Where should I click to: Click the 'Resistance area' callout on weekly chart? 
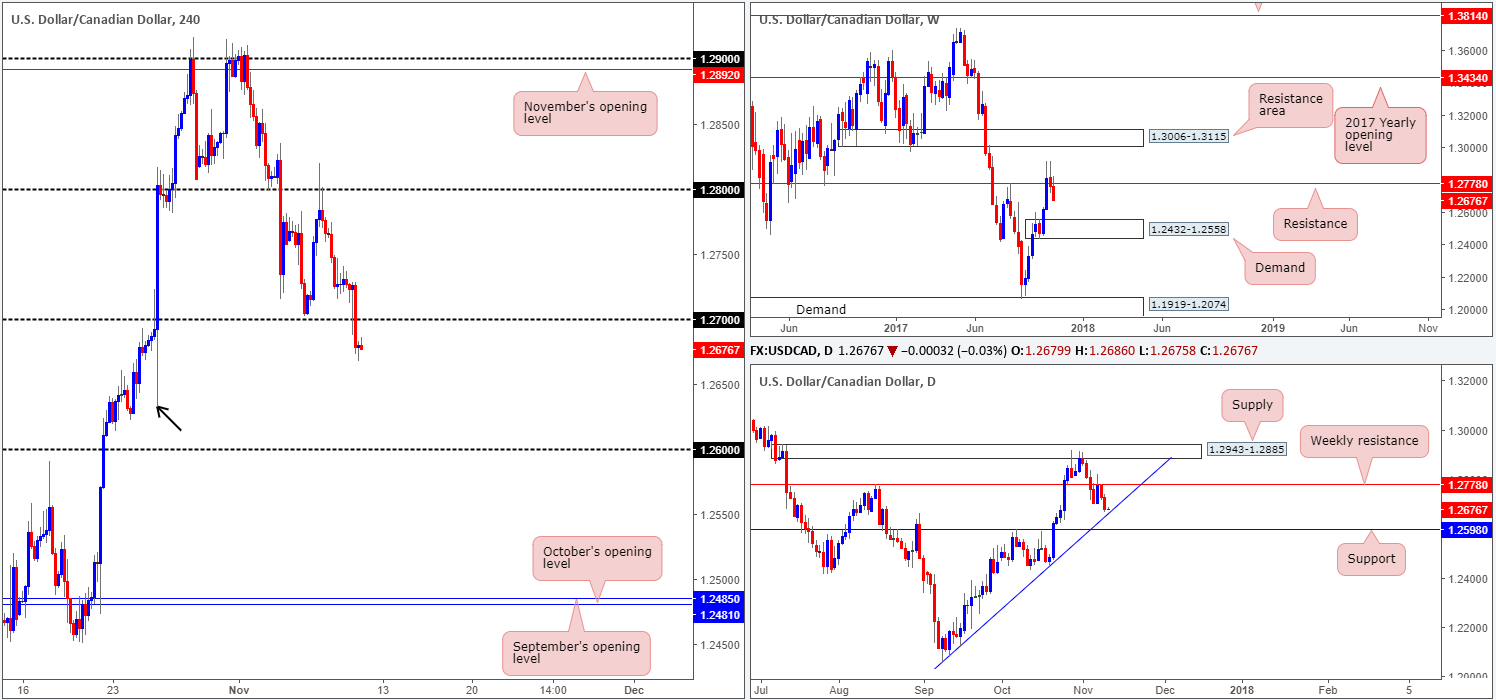point(1290,105)
